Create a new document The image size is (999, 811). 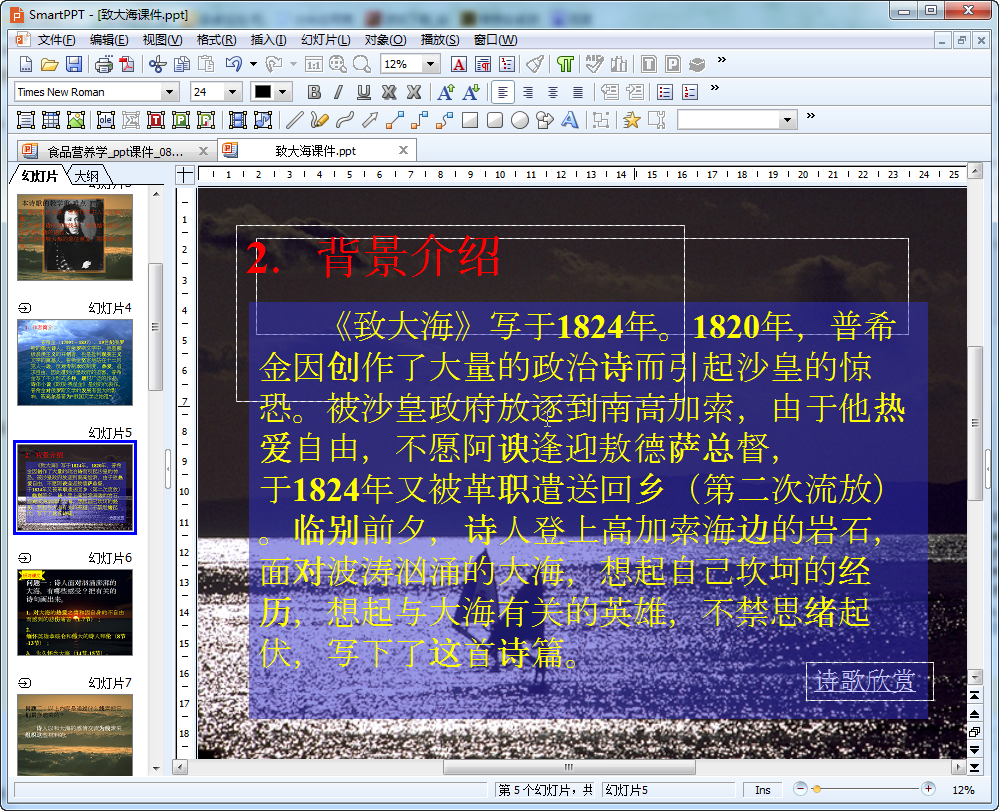(25, 64)
